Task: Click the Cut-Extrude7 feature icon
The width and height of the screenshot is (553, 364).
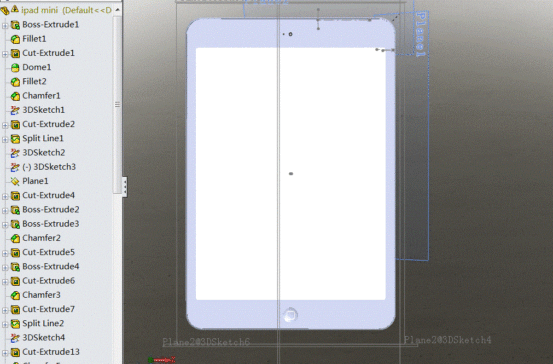Action: coord(15,309)
